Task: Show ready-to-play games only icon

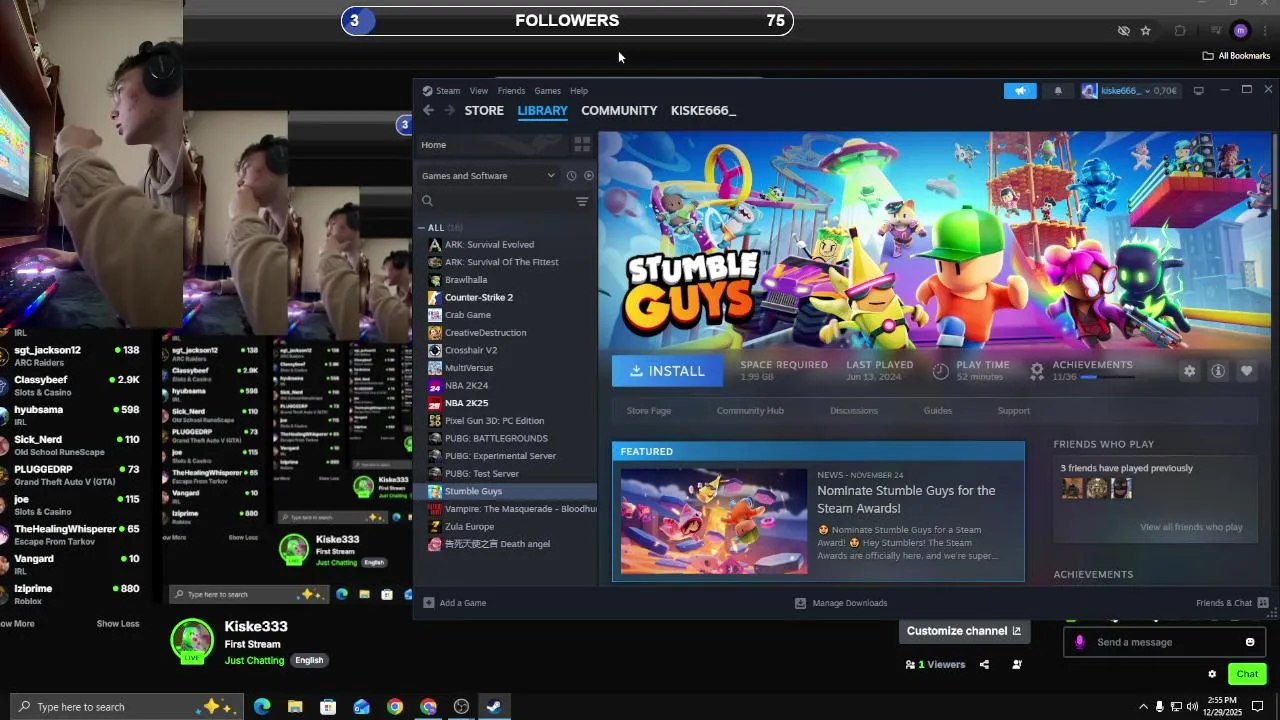Action: pos(588,176)
